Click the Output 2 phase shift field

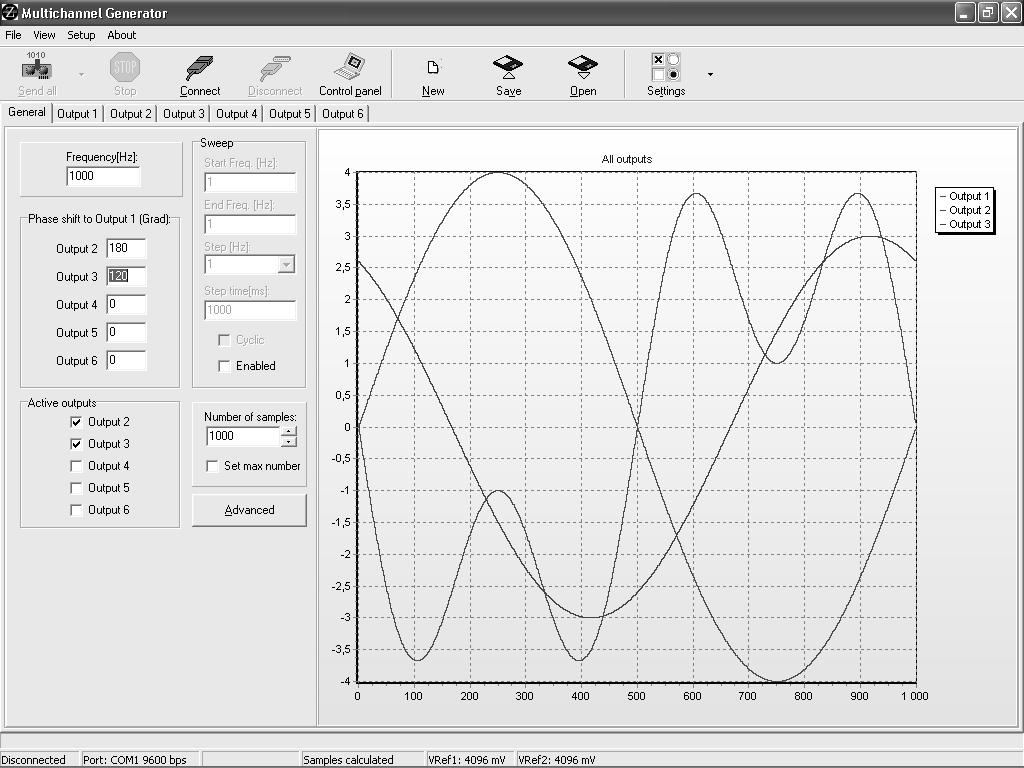tap(126, 249)
